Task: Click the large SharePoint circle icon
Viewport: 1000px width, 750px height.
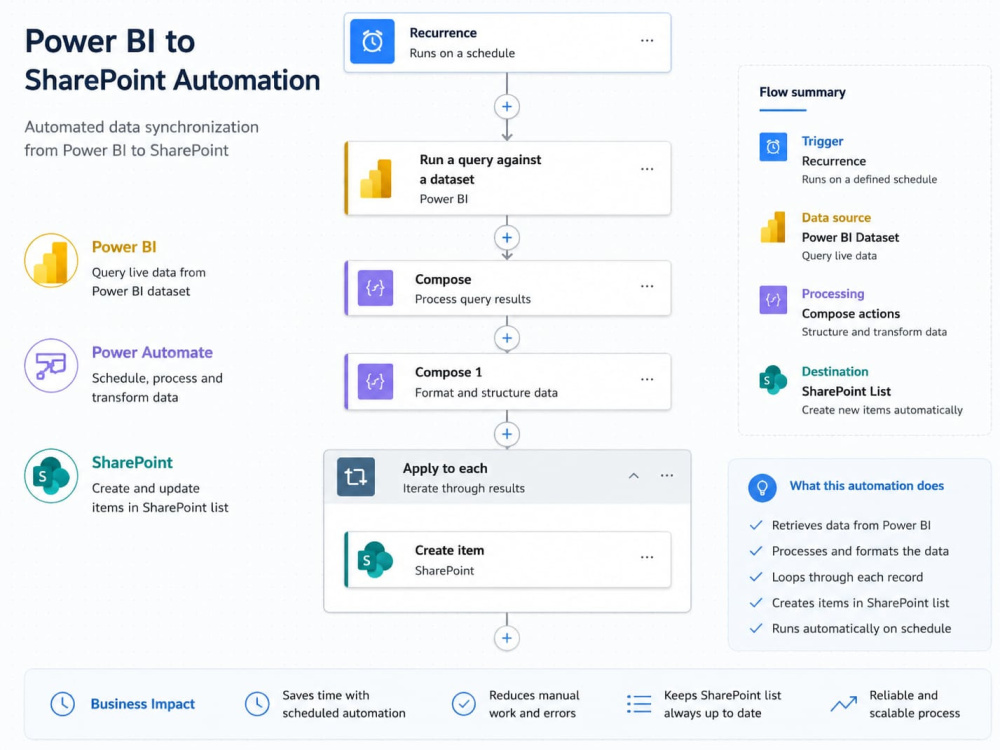Action: pyautogui.click(x=51, y=476)
